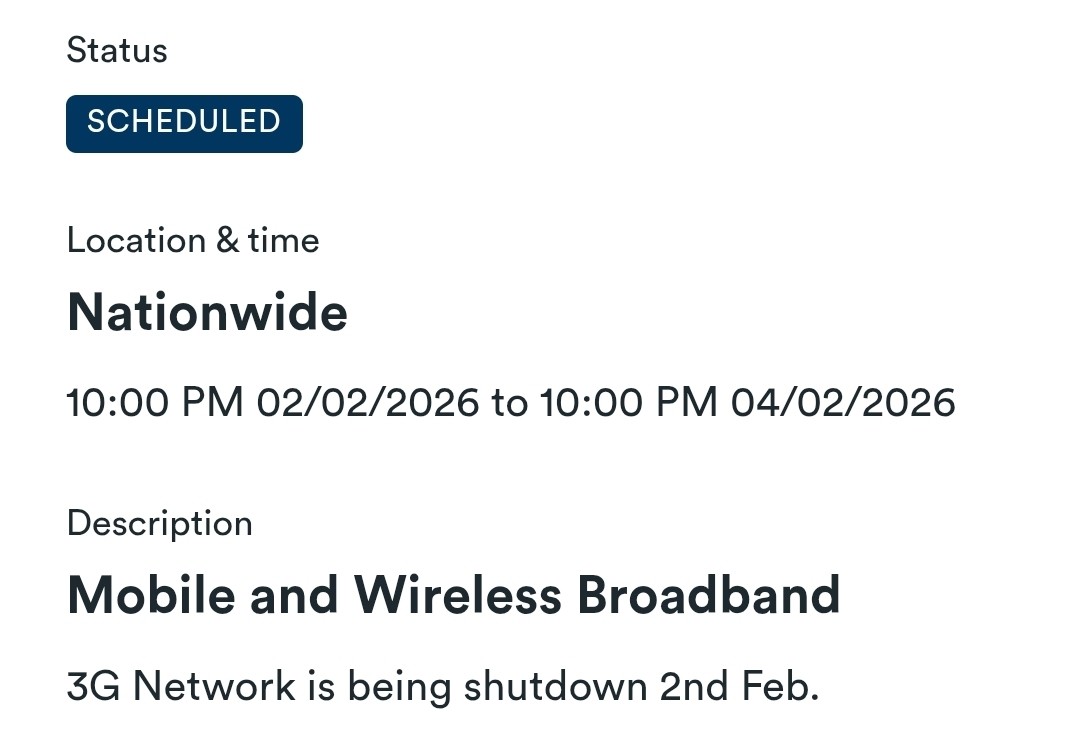Click the 10:00 PM time before 02/02/2026

[x=155, y=403]
